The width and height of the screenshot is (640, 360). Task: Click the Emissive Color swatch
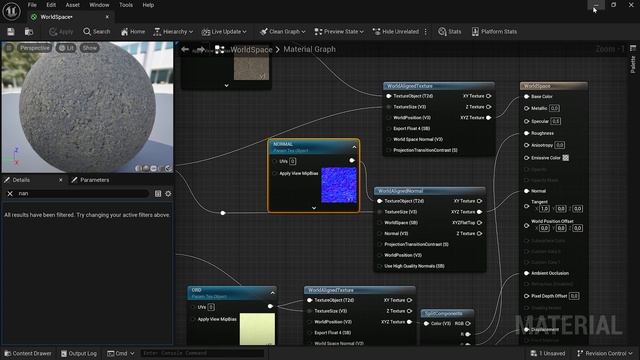566,158
